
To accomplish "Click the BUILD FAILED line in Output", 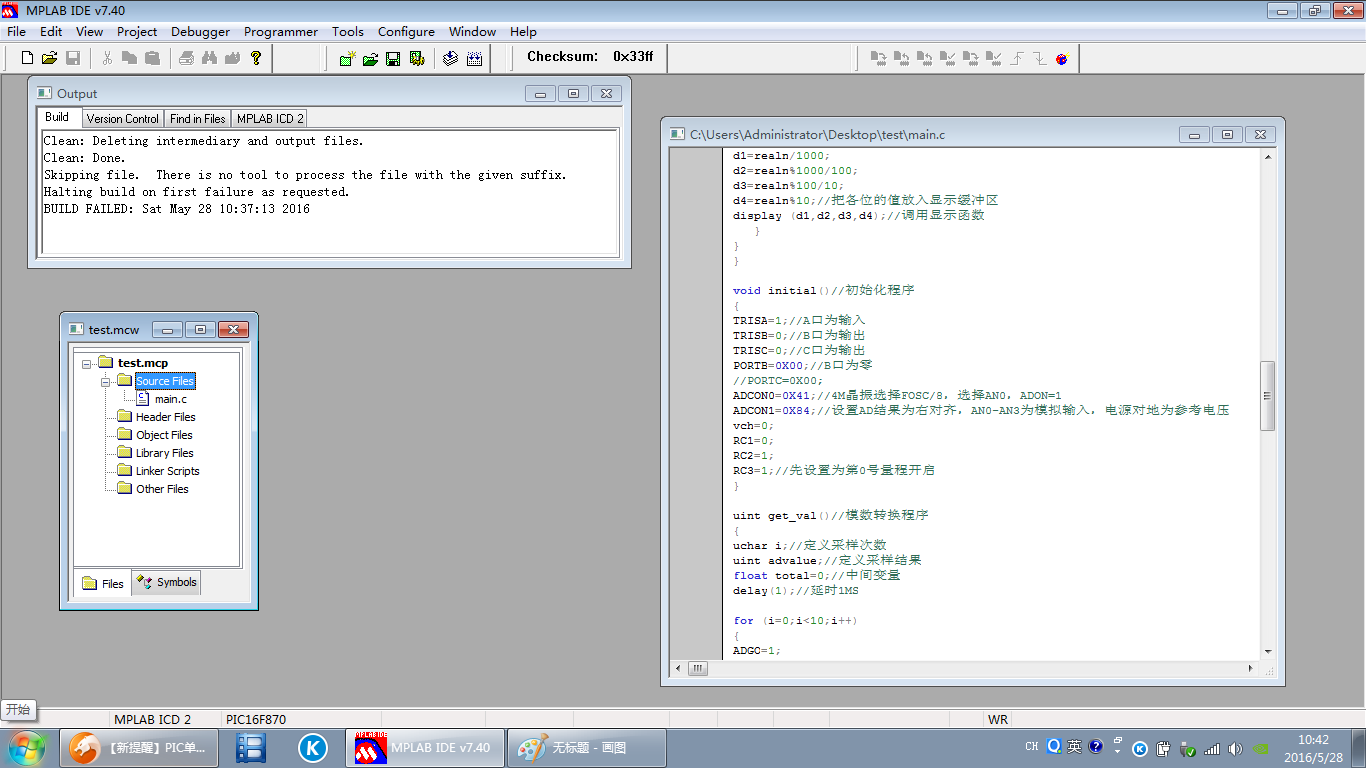I will point(177,209).
